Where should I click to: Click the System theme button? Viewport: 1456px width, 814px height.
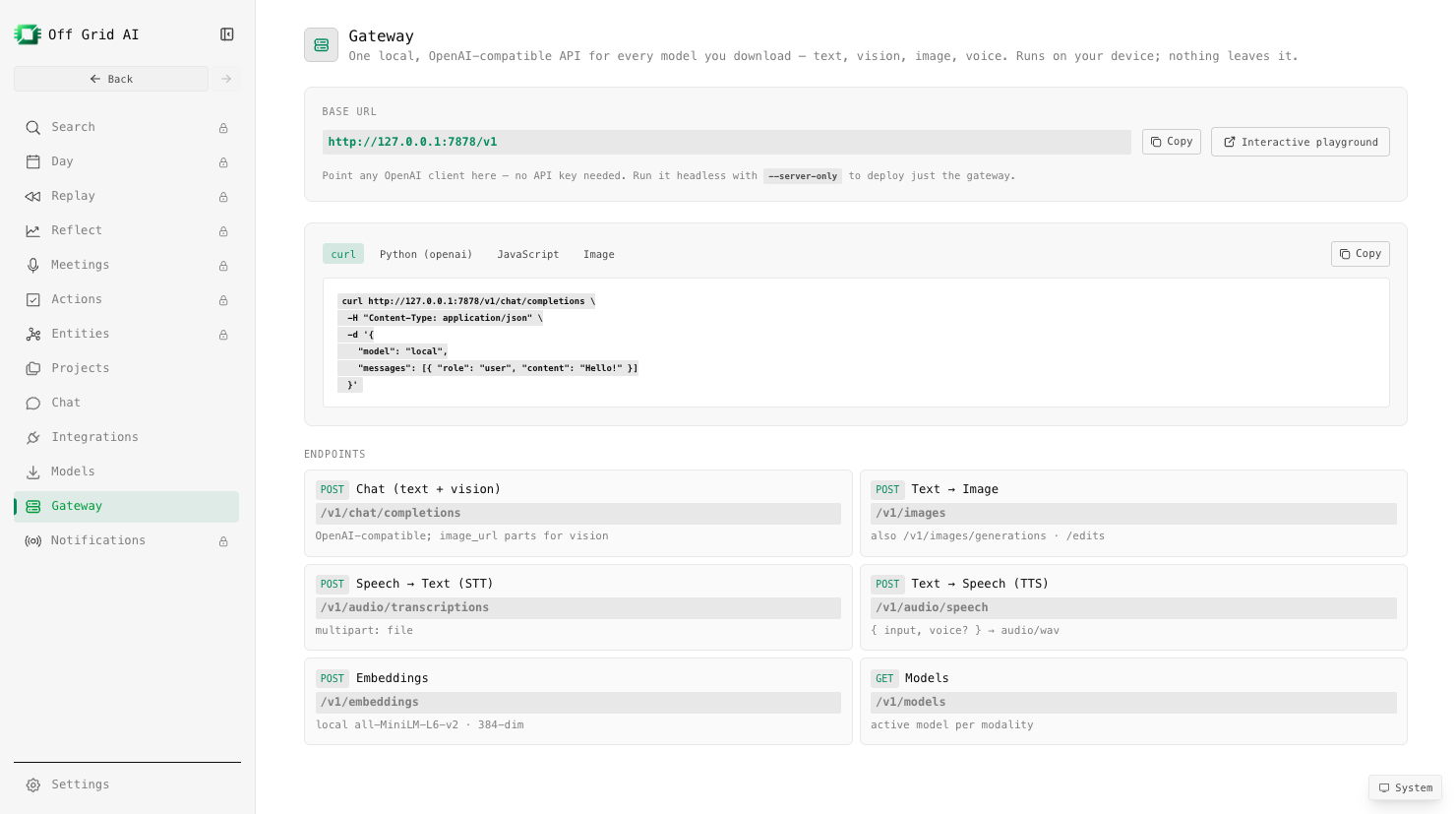click(1405, 787)
